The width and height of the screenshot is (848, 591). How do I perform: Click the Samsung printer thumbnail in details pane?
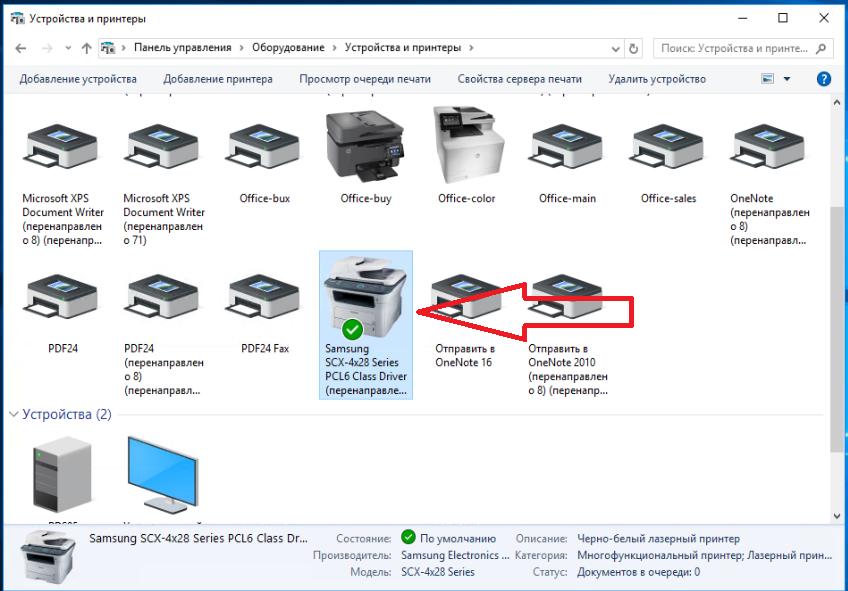click(x=48, y=557)
